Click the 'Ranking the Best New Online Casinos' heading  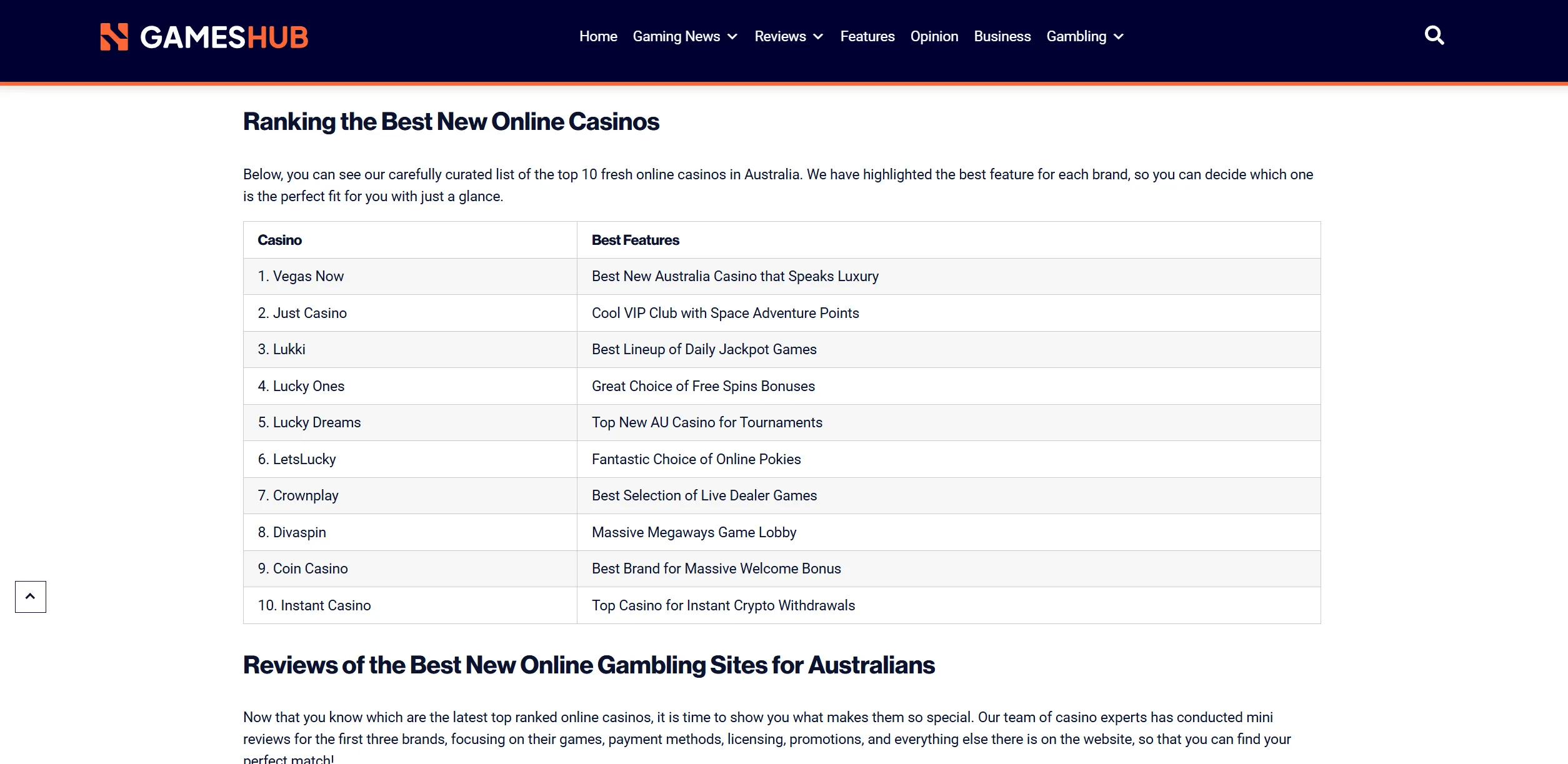click(x=451, y=122)
